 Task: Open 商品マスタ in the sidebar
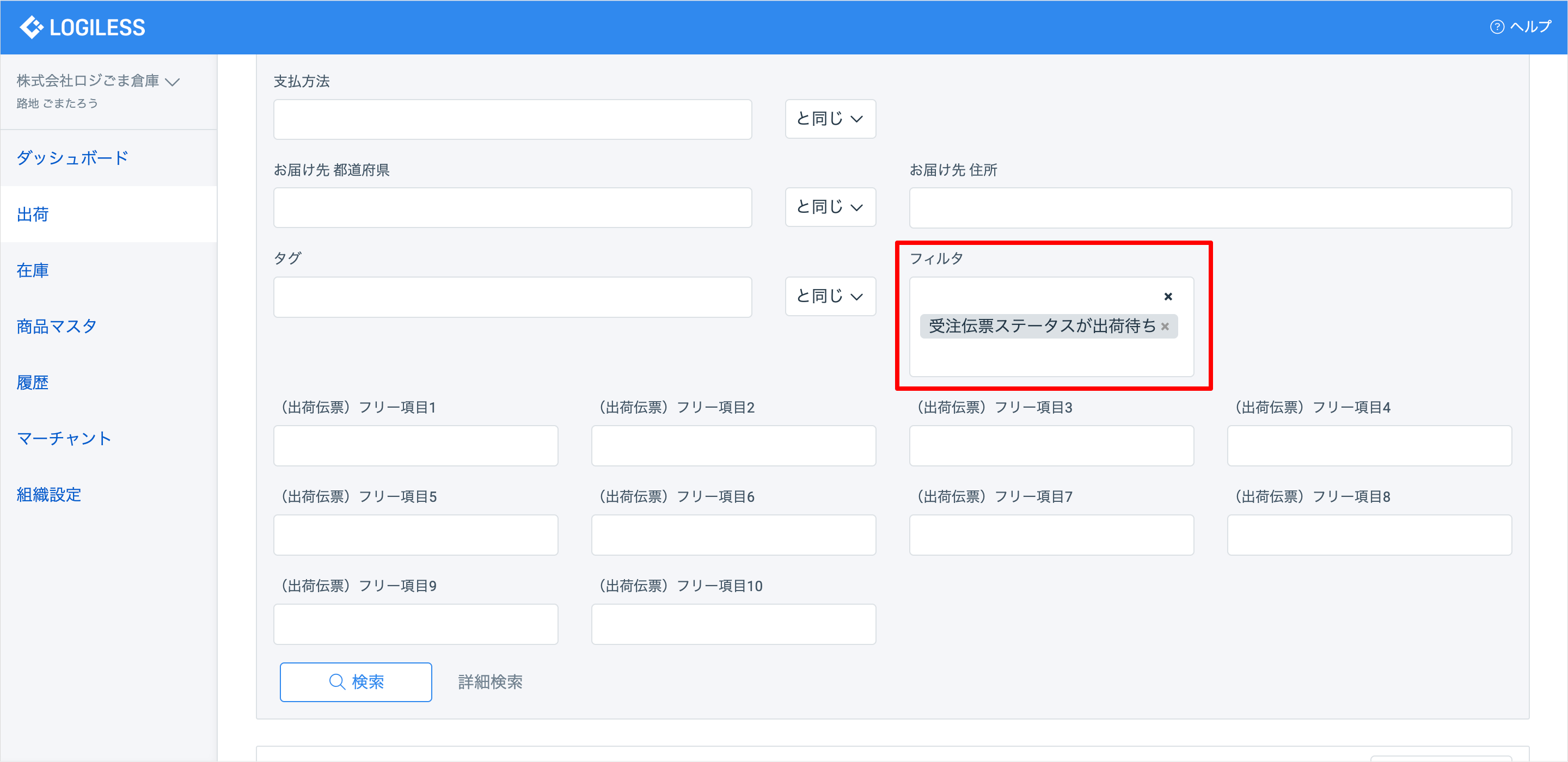pos(57,326)
